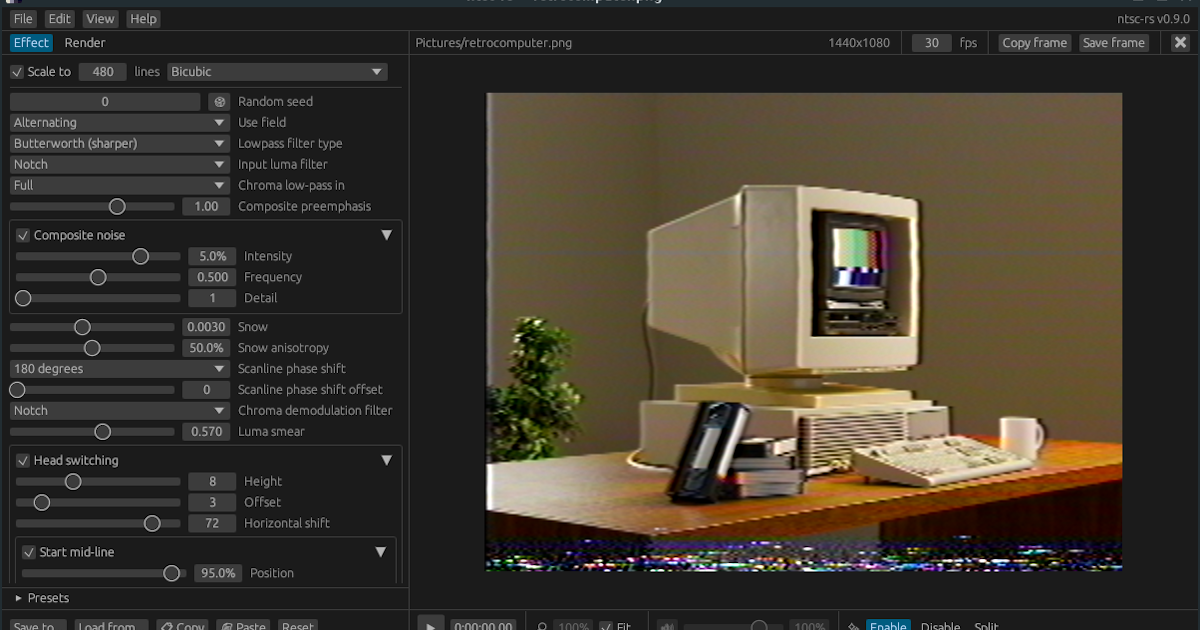Click the Reset settings button
The image size is (1200, 630).
click(x=298, y=626)
